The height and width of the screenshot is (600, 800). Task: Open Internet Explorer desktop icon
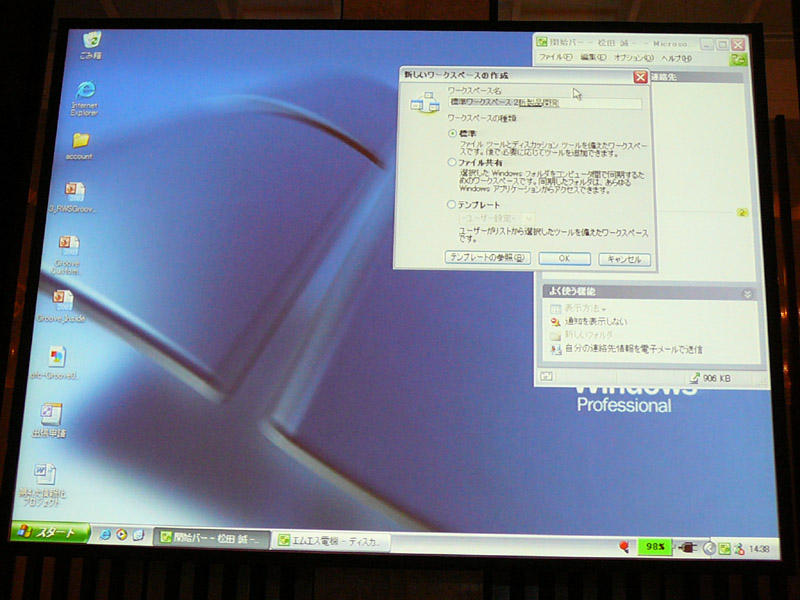(x=85, y=90)
